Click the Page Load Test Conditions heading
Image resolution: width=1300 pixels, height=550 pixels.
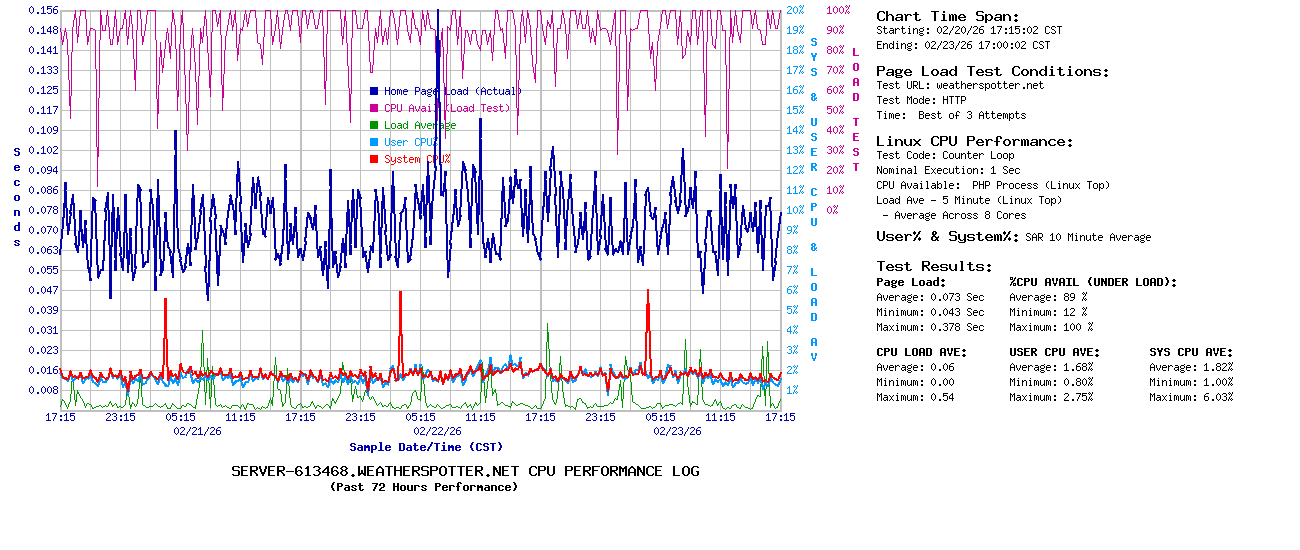coord(992,71)
